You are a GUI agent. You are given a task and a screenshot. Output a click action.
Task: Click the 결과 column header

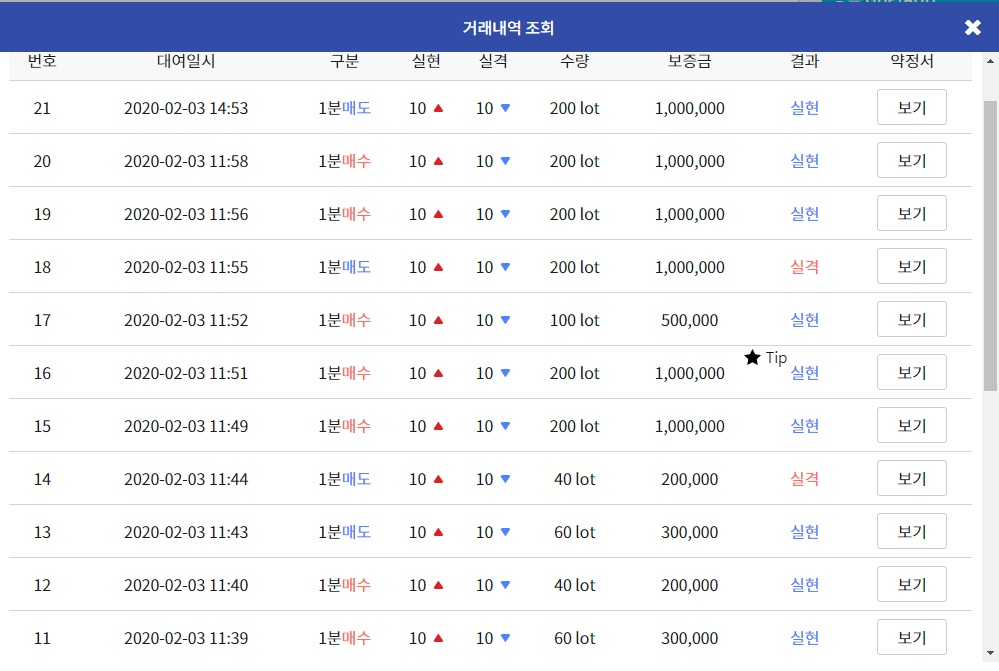[x=805, y=61]
